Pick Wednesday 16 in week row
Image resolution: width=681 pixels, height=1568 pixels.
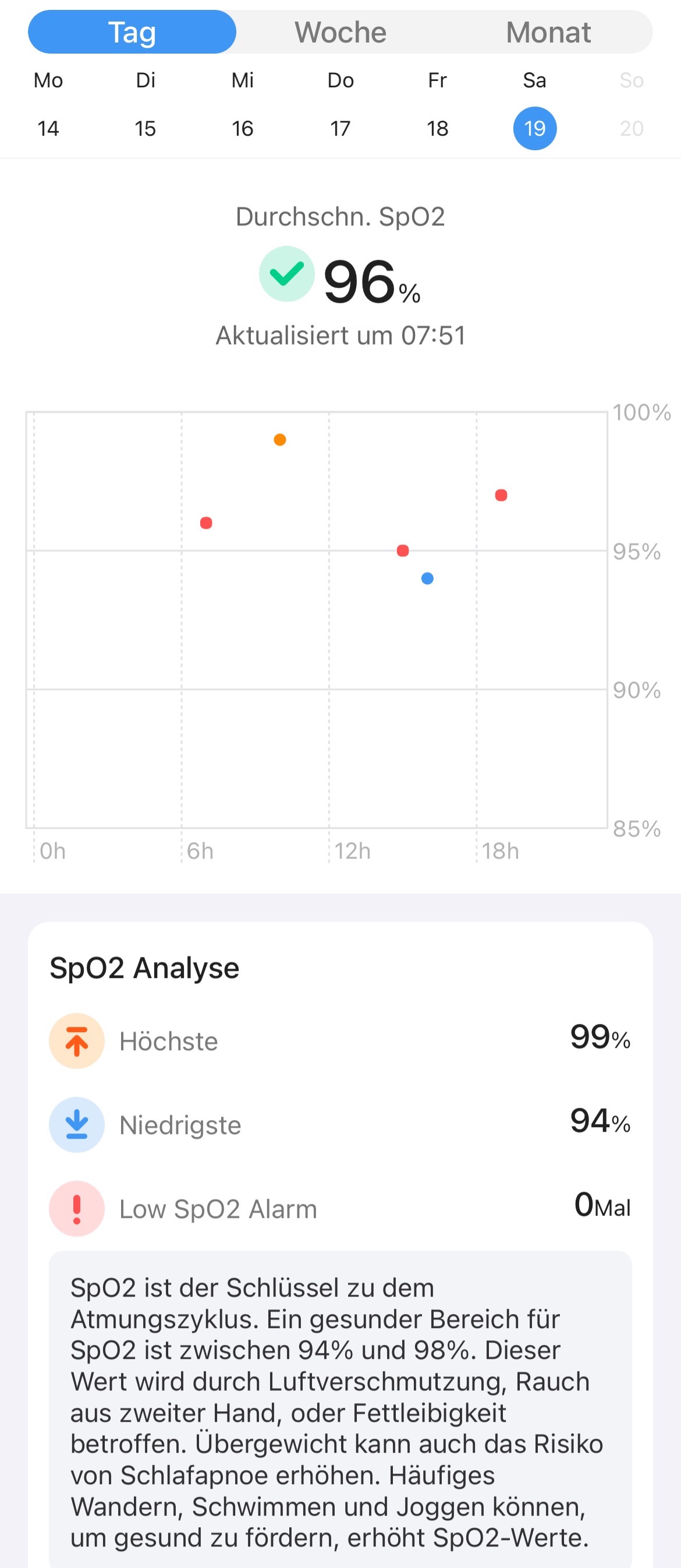pos(243,128)
